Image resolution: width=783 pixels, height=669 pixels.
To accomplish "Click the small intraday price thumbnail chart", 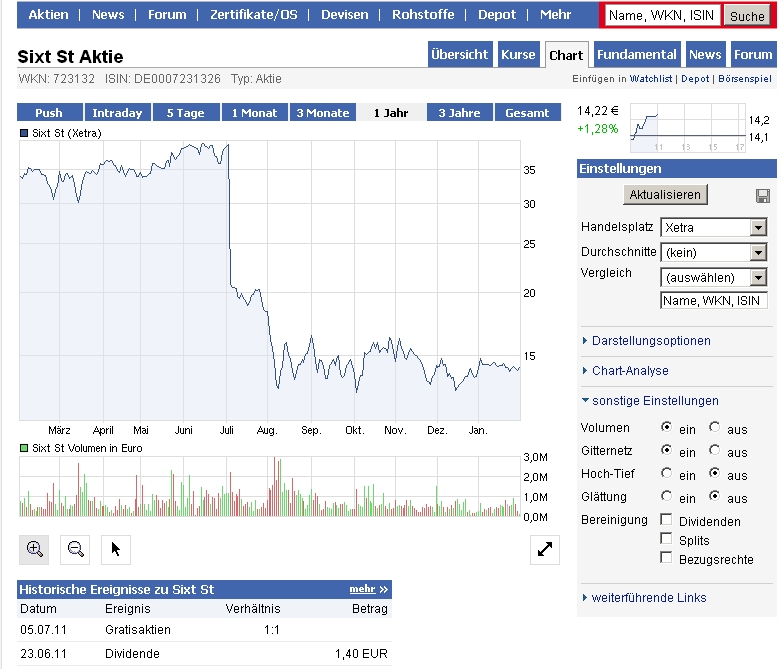I will (688, 128).
